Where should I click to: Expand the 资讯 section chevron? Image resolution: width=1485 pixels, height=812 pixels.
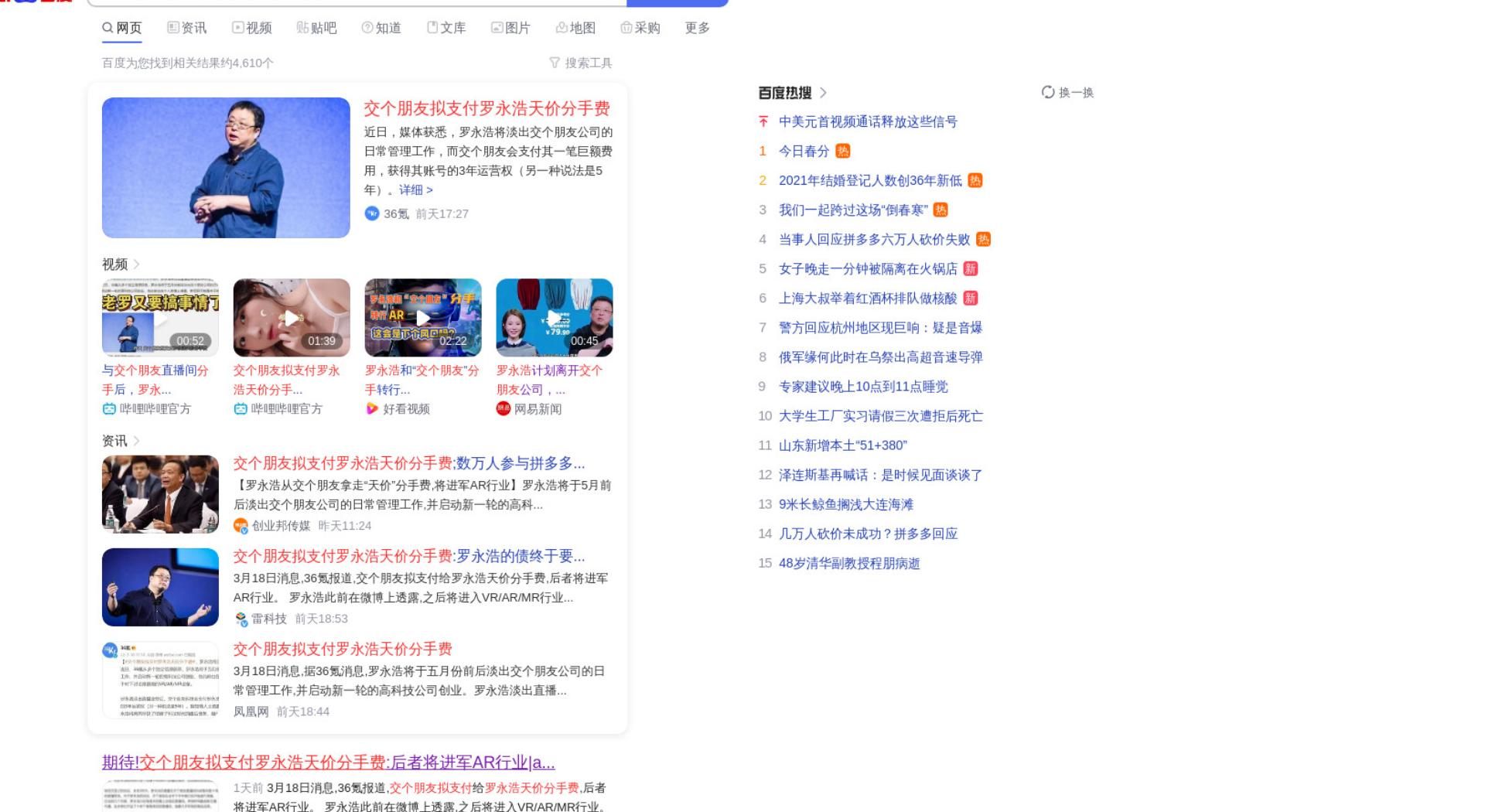(x=136, y=441)
